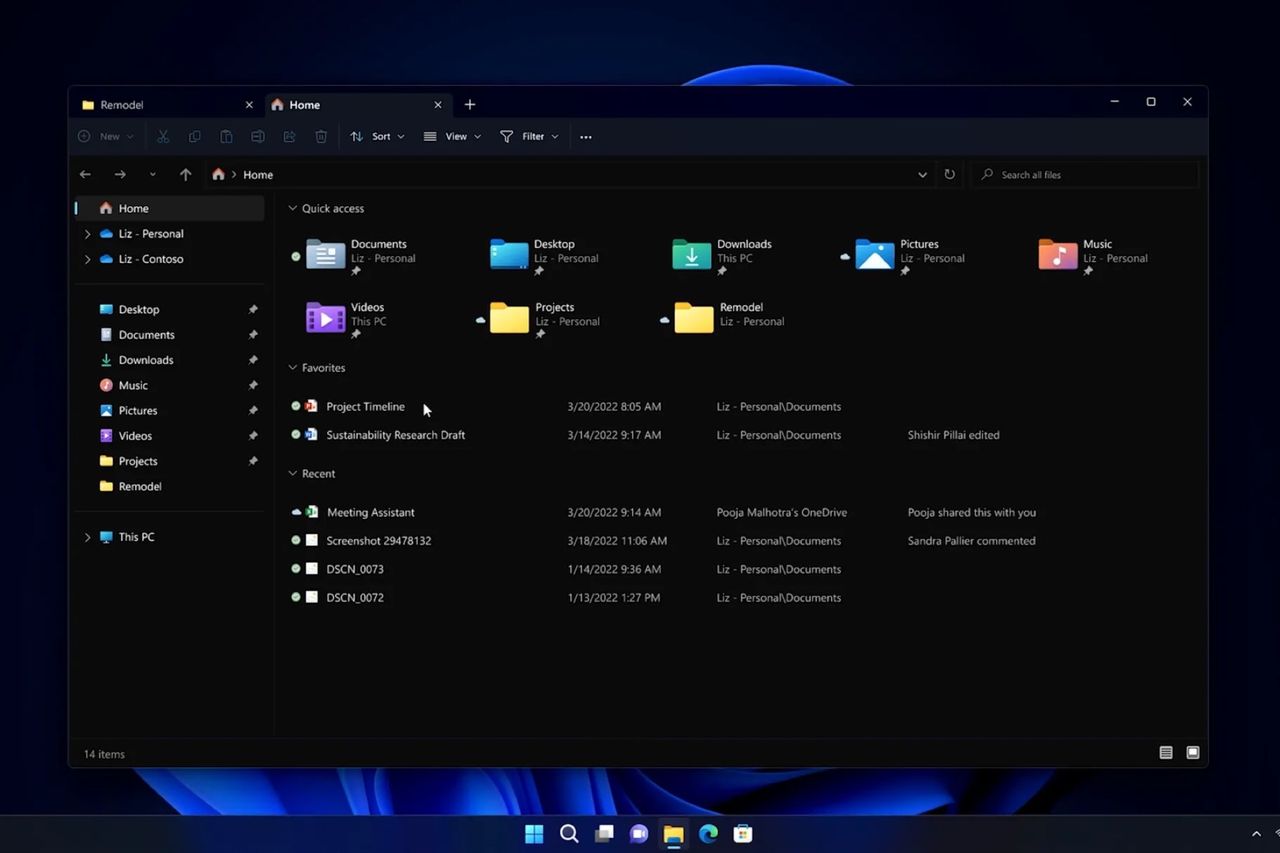Switch to large thumbnails view in status bar
Image resolution: width=1280 pixels, height=853 pixels.
(x=1192, y=752)
